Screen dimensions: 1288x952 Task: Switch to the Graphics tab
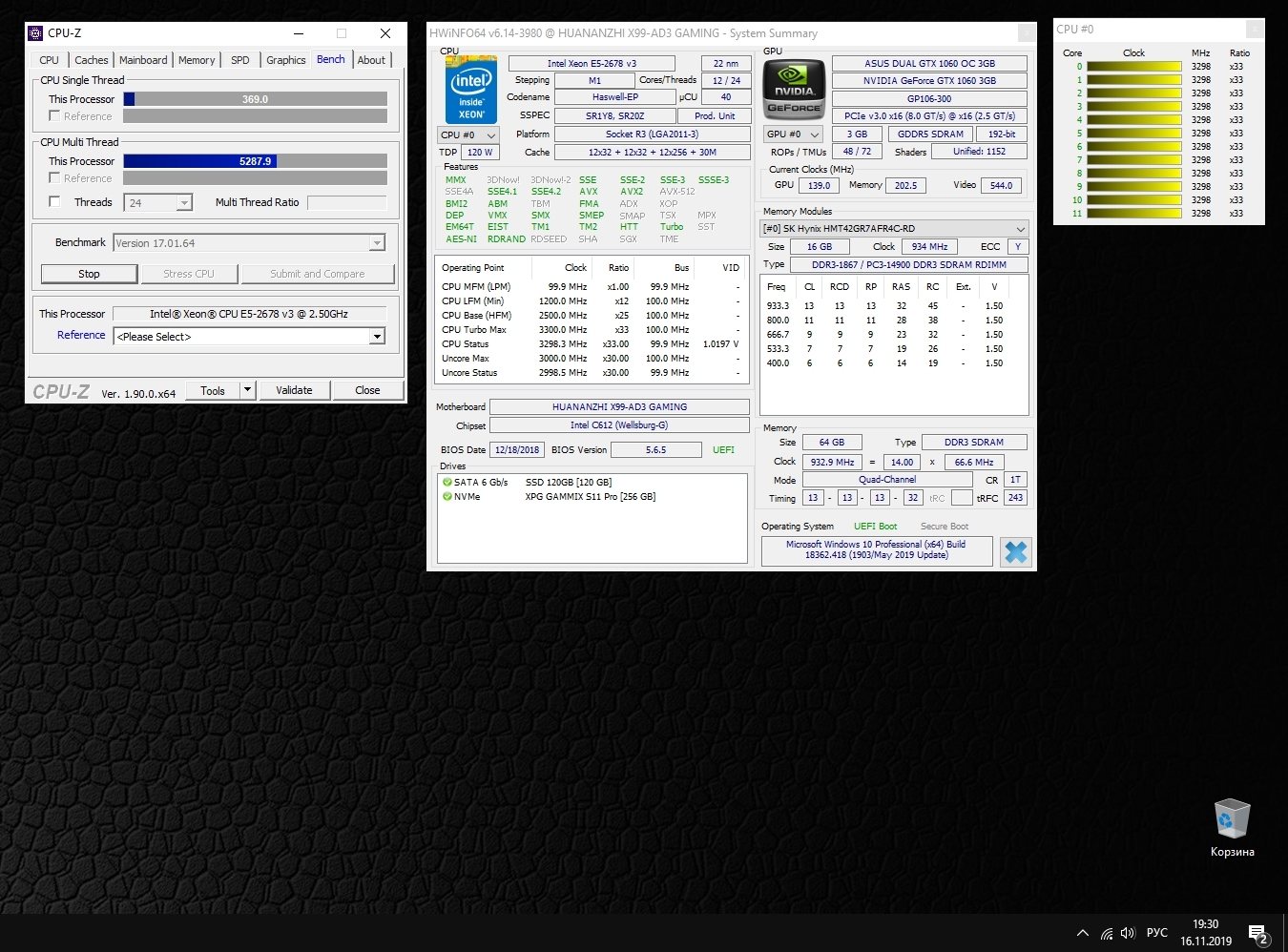pyautogui.click(x=286, y=60)
